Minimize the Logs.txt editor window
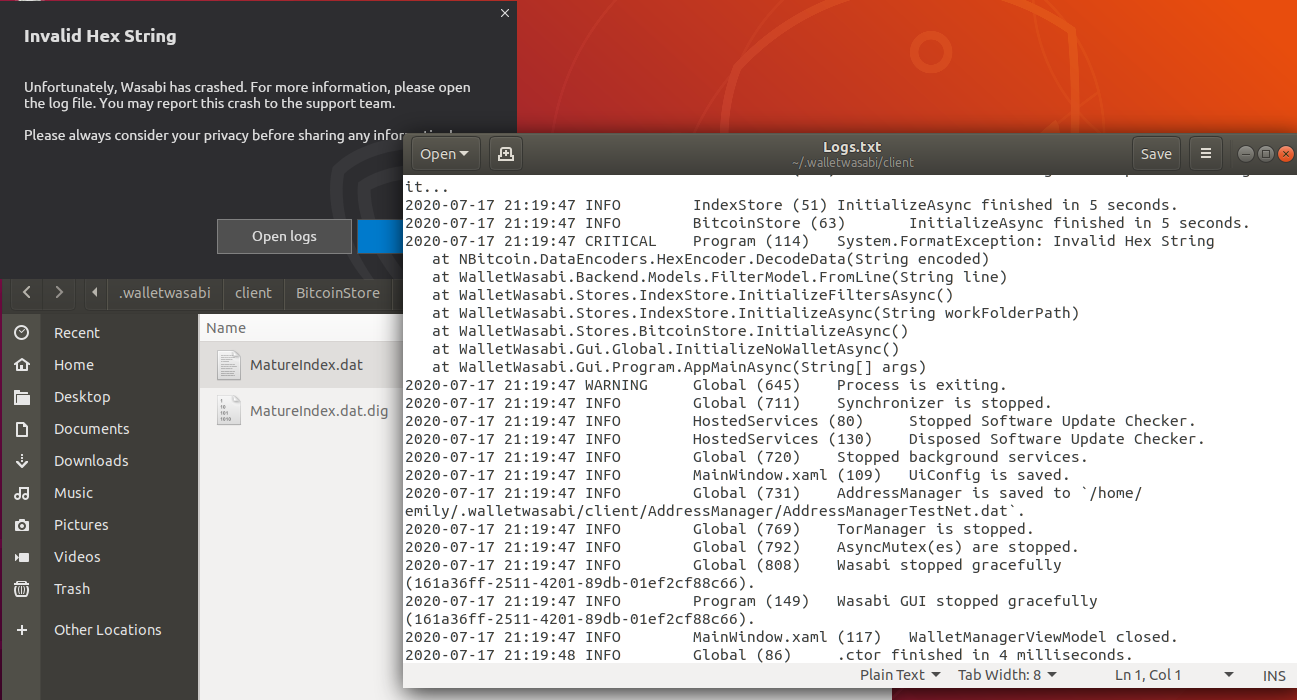The height and width of the screenshot is (700, 1297). pyautogui.click(x=1246, y=154)
